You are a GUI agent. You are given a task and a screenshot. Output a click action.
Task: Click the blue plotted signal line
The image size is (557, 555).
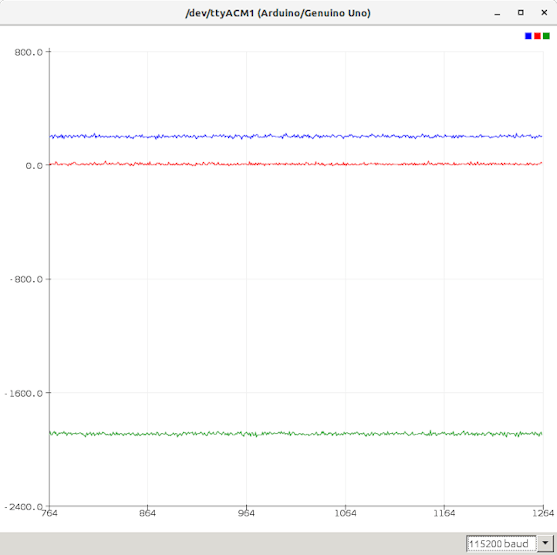tap(296, 136)
